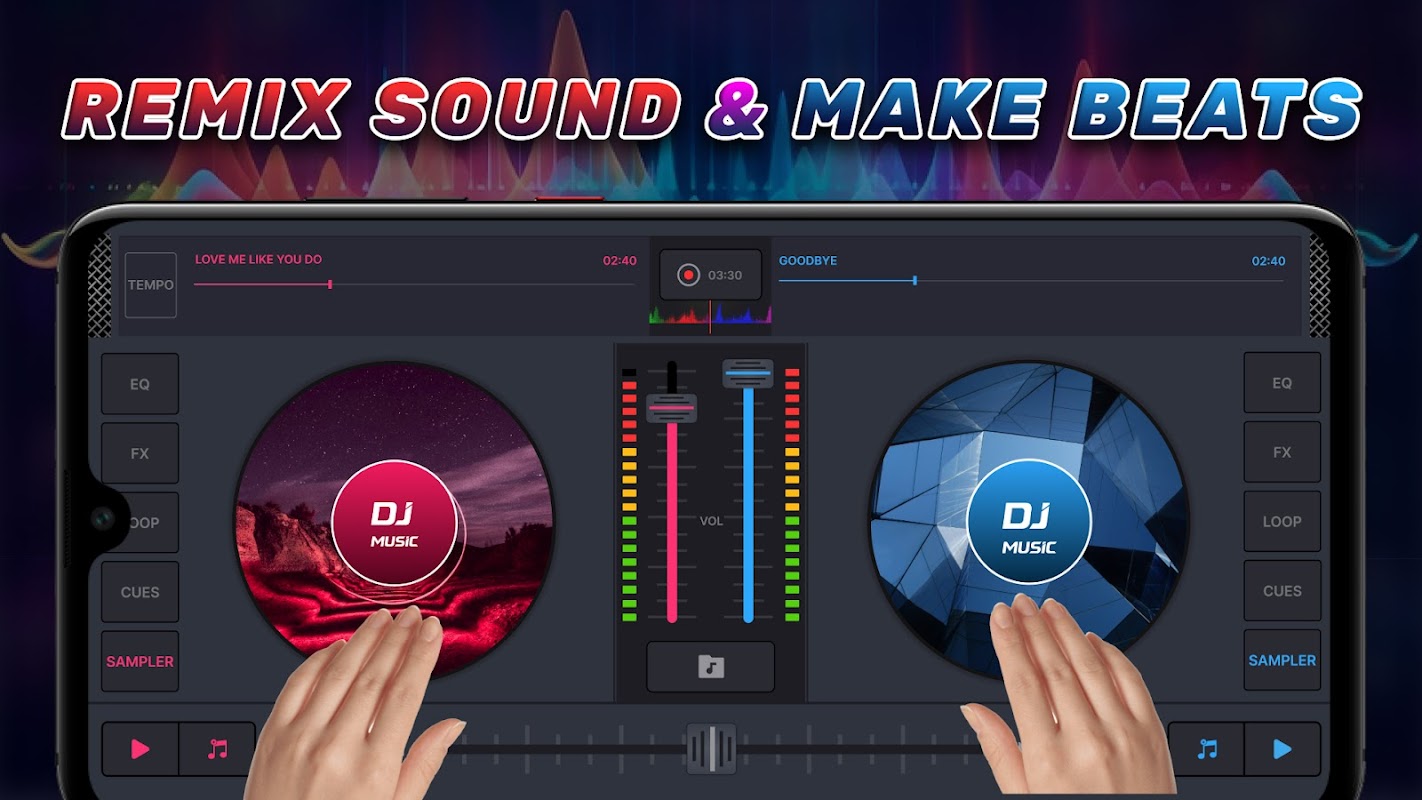Open the left deck pink music note button
This screenshot has width=1422, height=800.
point(217,749)
